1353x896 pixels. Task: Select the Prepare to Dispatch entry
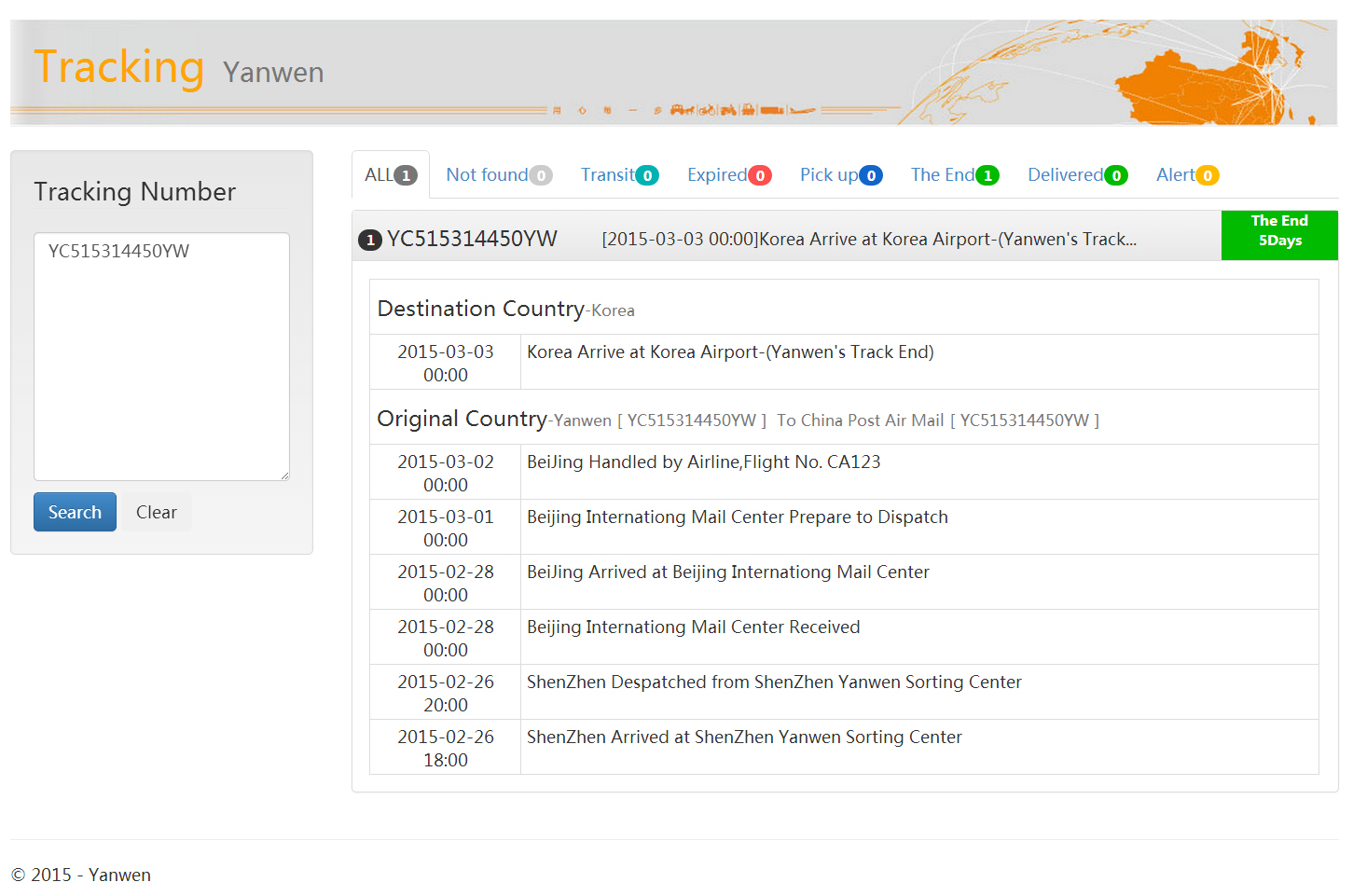pyautogui.click(x=737, y=517)
